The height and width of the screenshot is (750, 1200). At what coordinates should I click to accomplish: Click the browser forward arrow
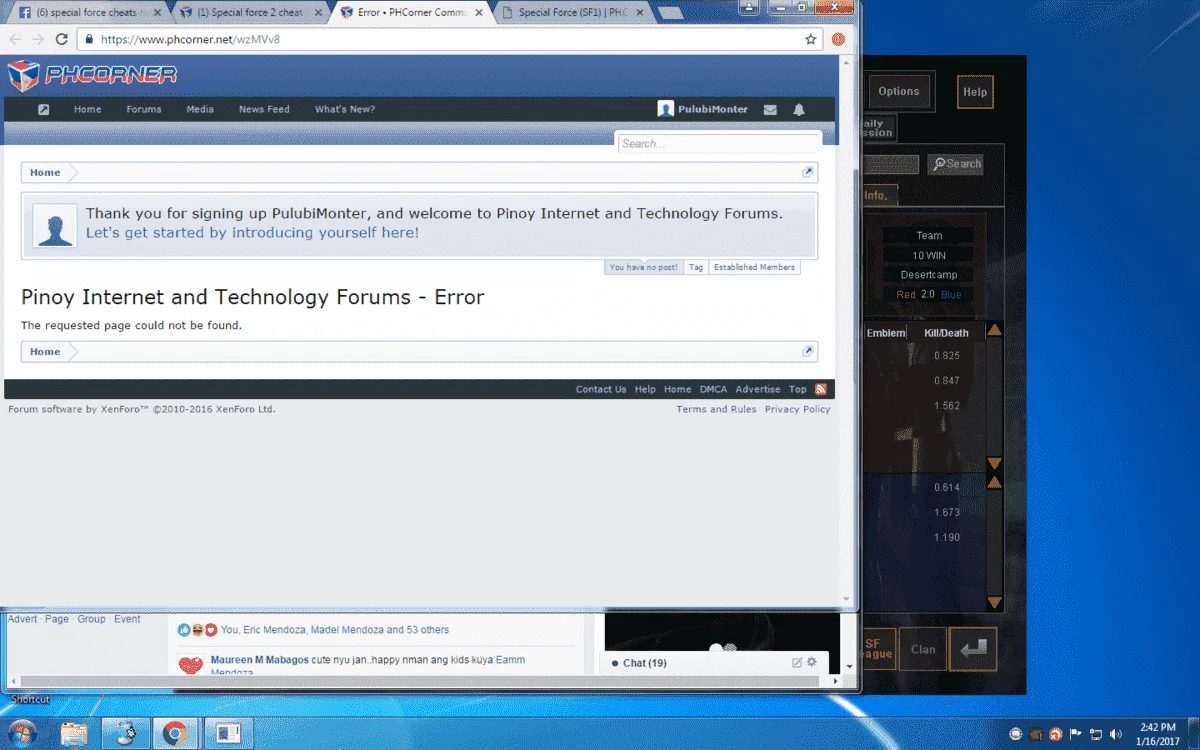click(x=38, y=39)
